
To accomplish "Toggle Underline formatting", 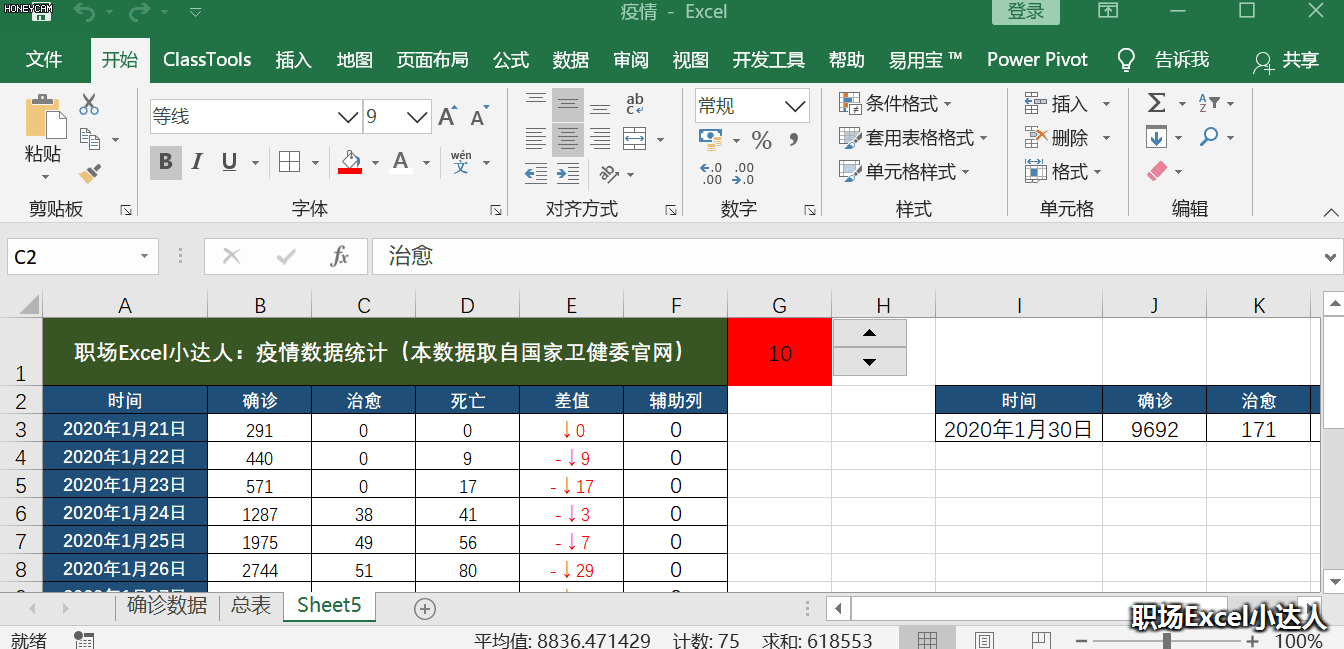I will point(229,162).
